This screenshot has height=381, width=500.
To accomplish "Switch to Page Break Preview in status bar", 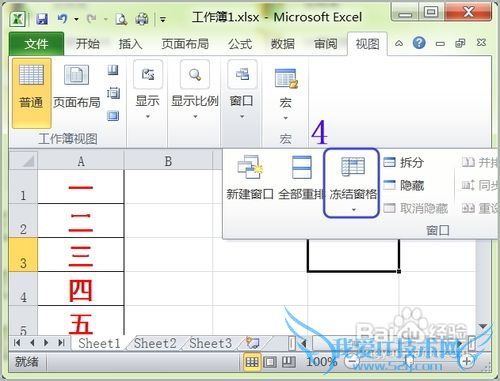I will [289, 362].
